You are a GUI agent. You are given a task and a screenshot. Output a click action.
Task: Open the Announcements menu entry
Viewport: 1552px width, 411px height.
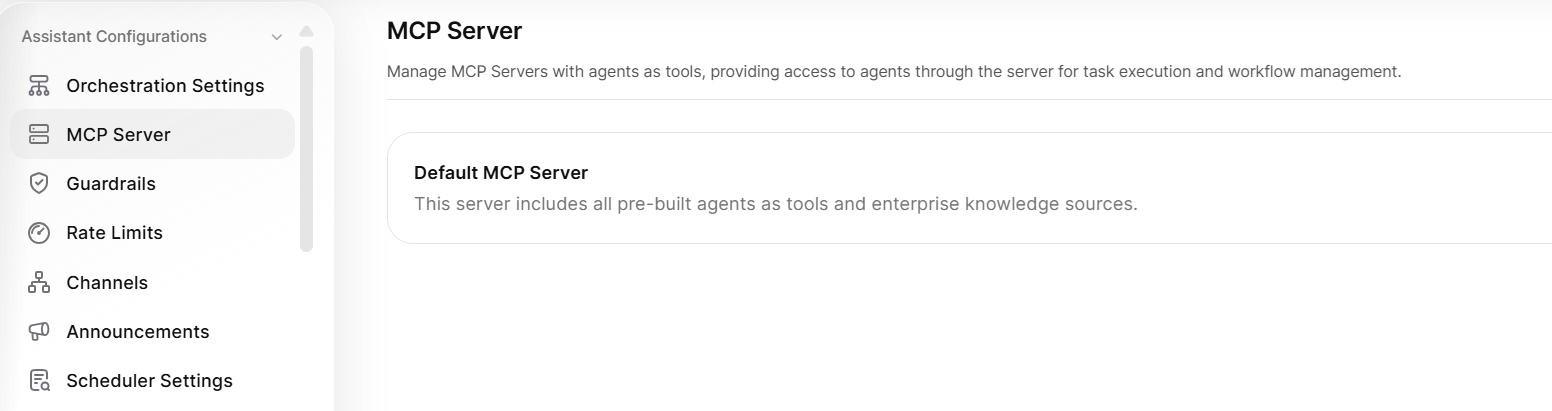click(138, 332)
